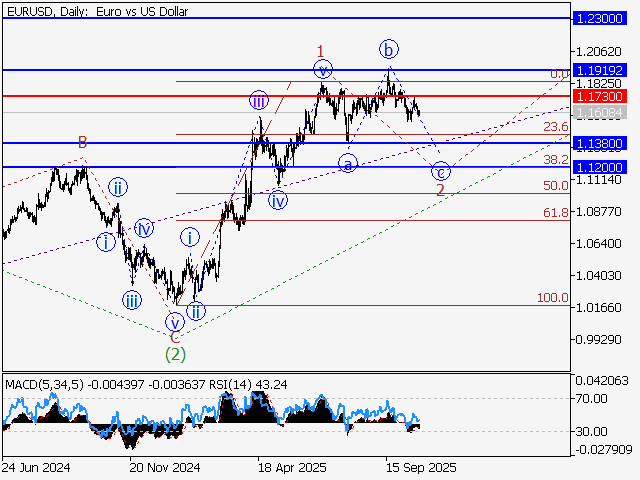Screen dimensions: 640x480
Task: Select the red c label above (2)
Action: pyautogui.click(x=175, y=337)
